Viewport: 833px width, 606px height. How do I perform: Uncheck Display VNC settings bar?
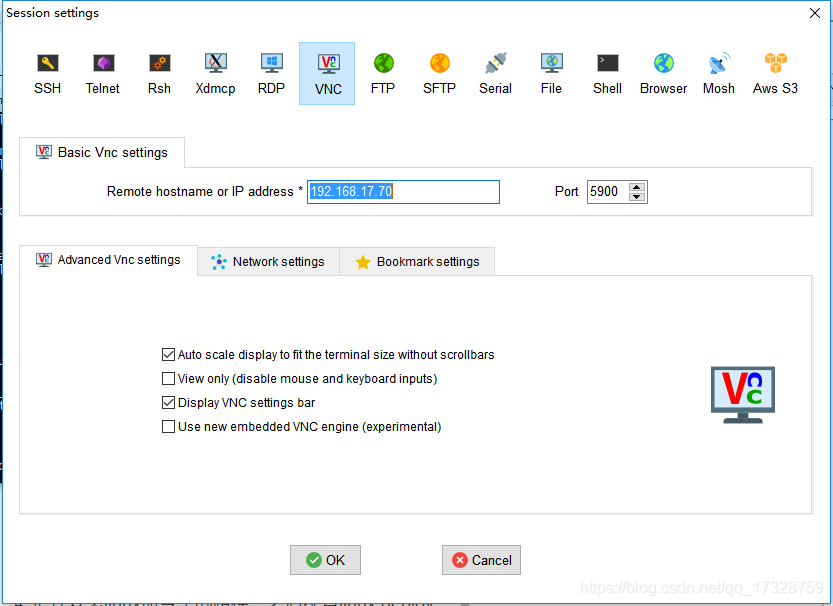click(168, 403)
